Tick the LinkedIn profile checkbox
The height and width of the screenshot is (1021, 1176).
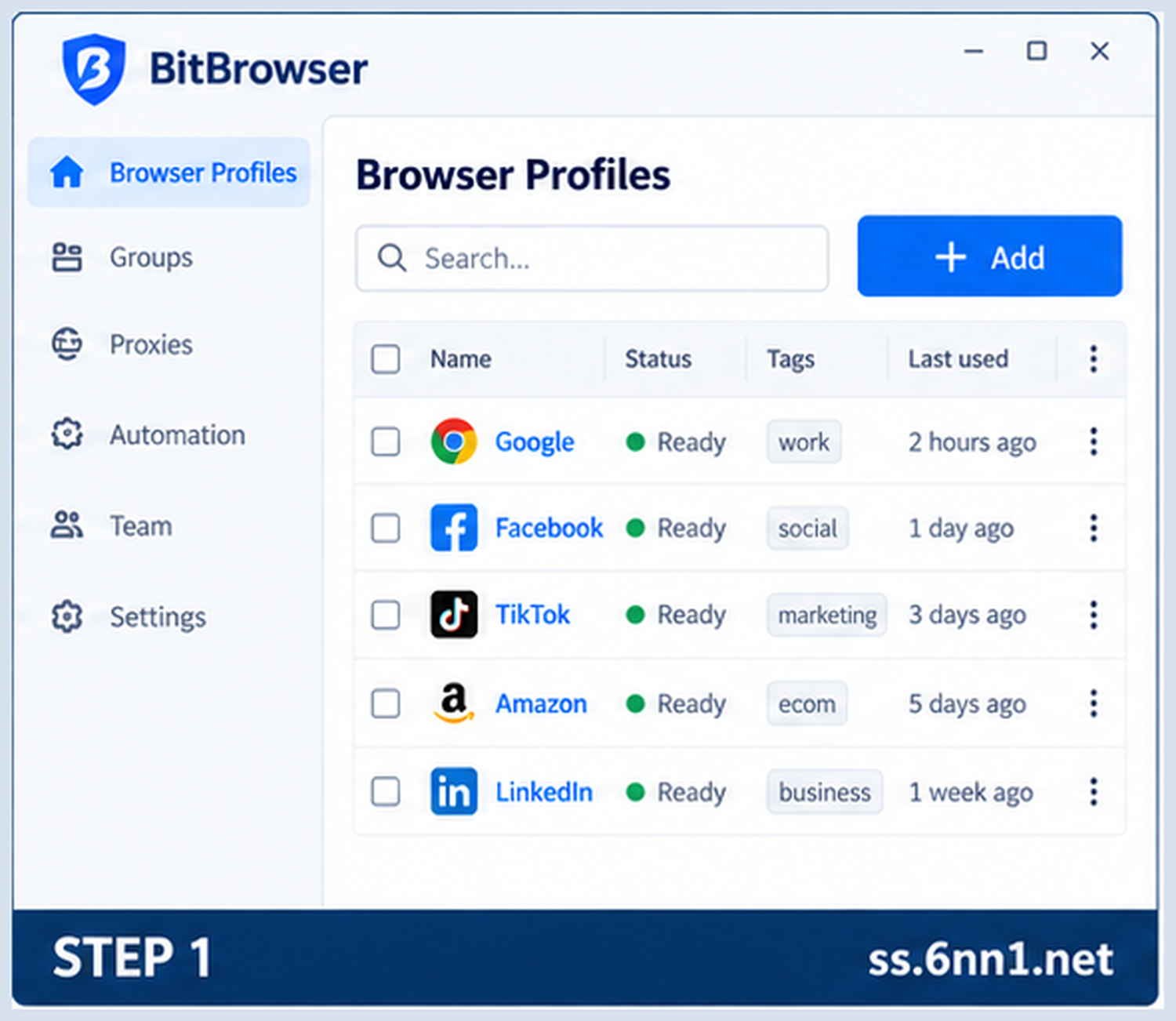(386, 792)
